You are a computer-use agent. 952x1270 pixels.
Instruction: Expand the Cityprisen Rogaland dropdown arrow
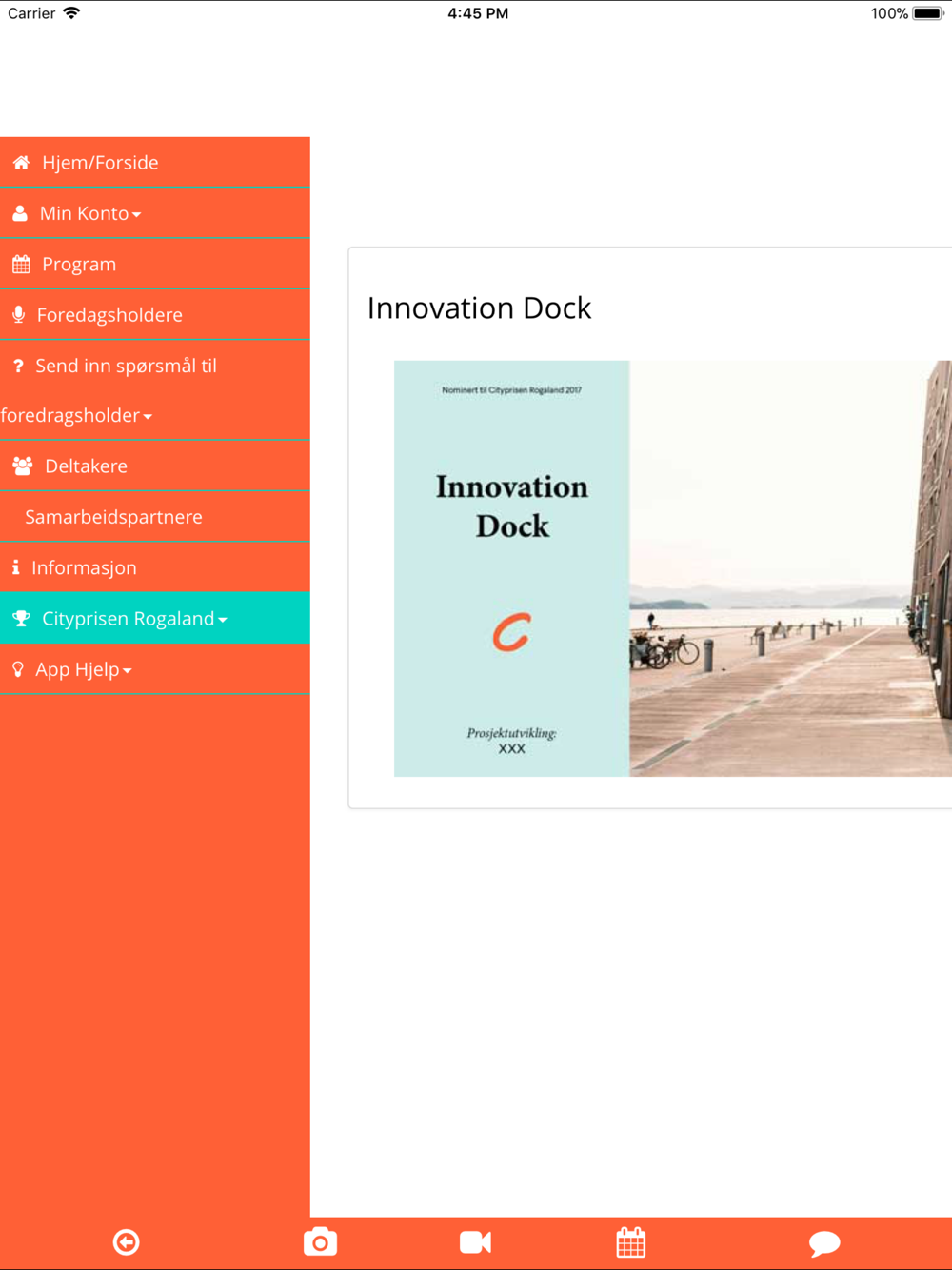coord(223,620)
